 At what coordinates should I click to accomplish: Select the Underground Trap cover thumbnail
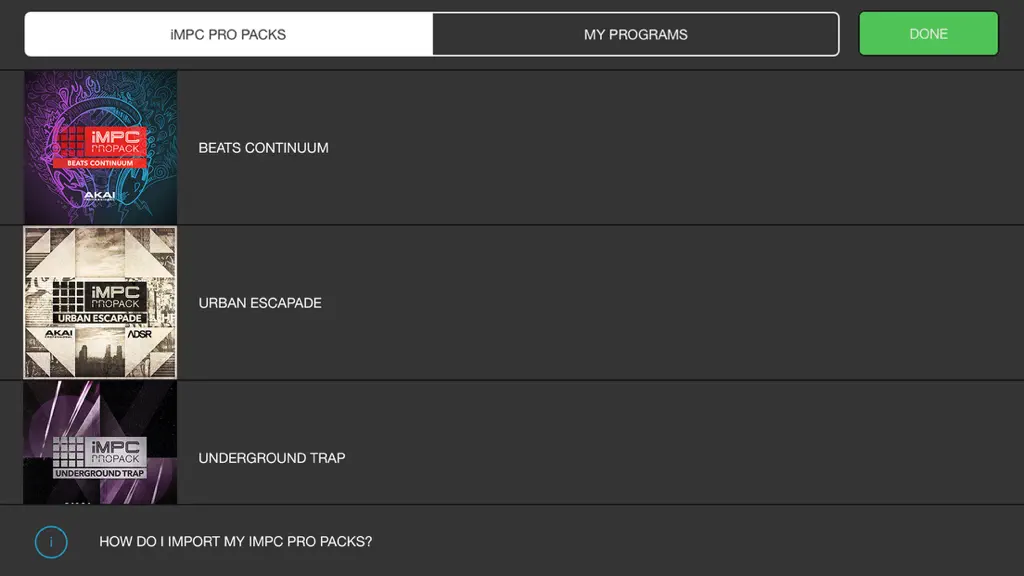(100, 443)
